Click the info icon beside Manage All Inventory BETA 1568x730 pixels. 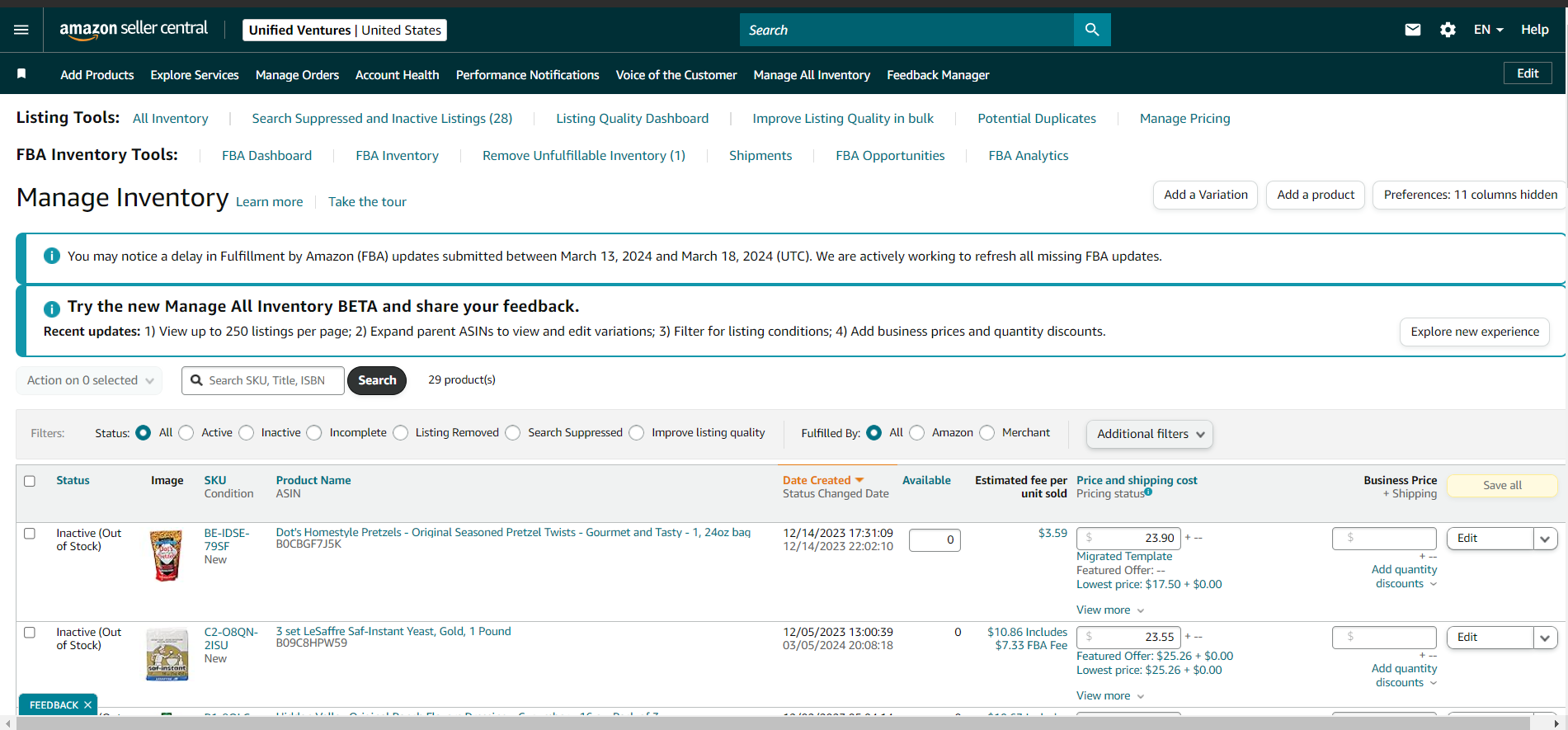(51, 309)
